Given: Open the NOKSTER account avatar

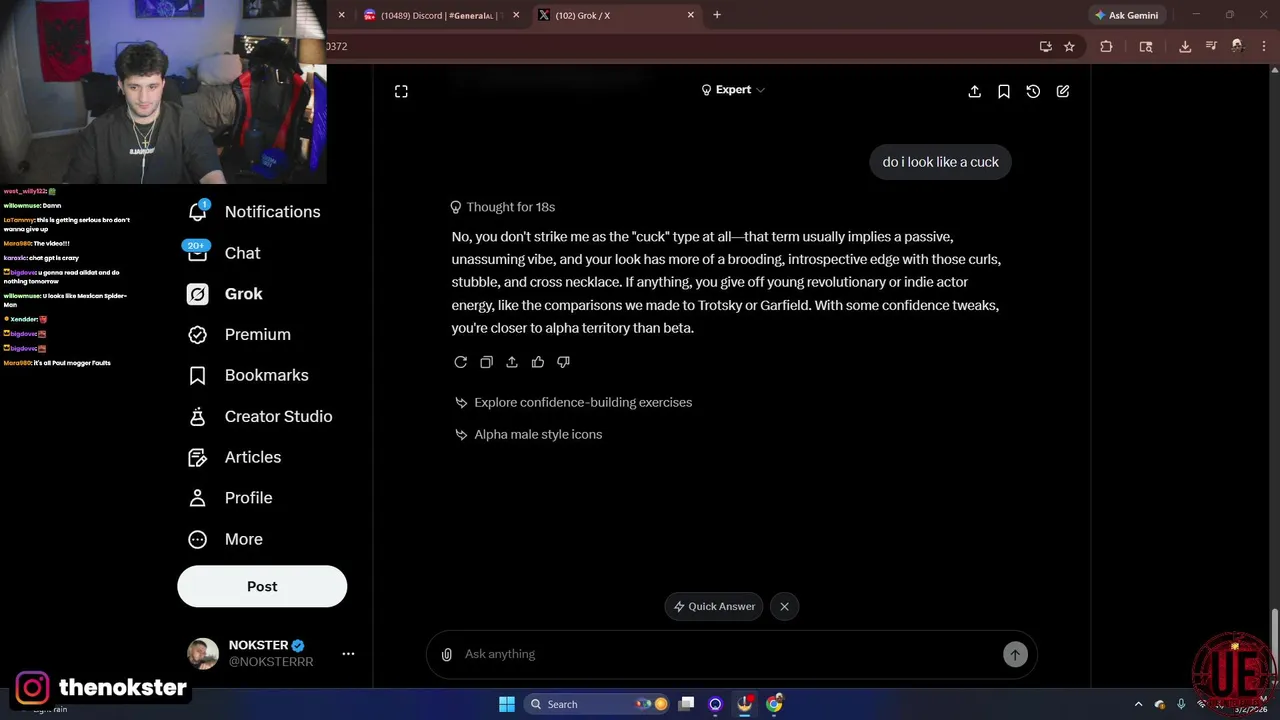Looking at the screenshot, I should [x=203, y=654].
